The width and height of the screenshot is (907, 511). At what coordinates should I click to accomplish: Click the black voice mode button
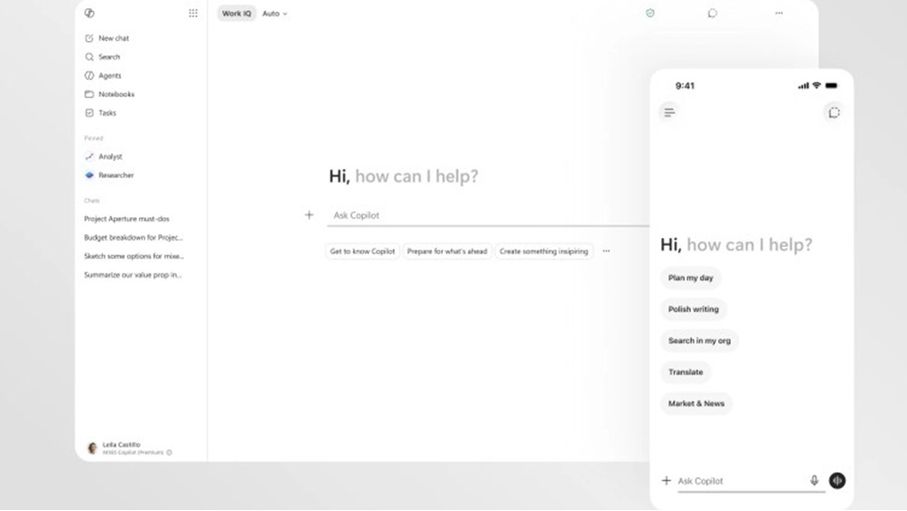[x=837, y=480]
